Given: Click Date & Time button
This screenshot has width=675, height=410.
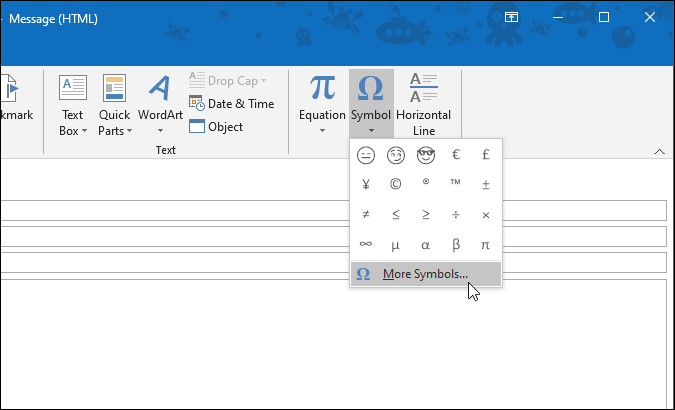Looking at the screenshot, I should 231,104.
